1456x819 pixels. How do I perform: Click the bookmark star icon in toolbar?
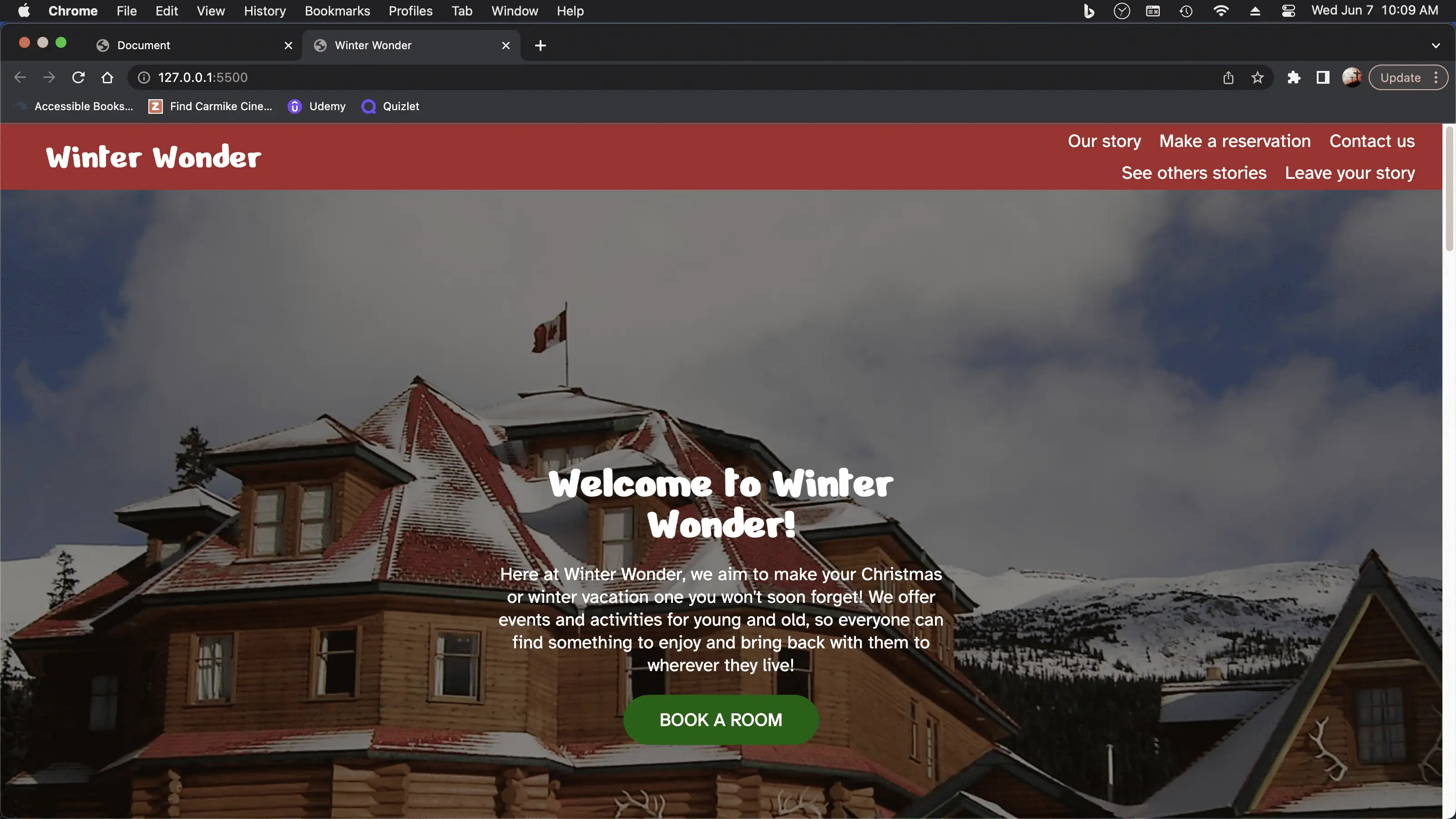point(1257,77)
